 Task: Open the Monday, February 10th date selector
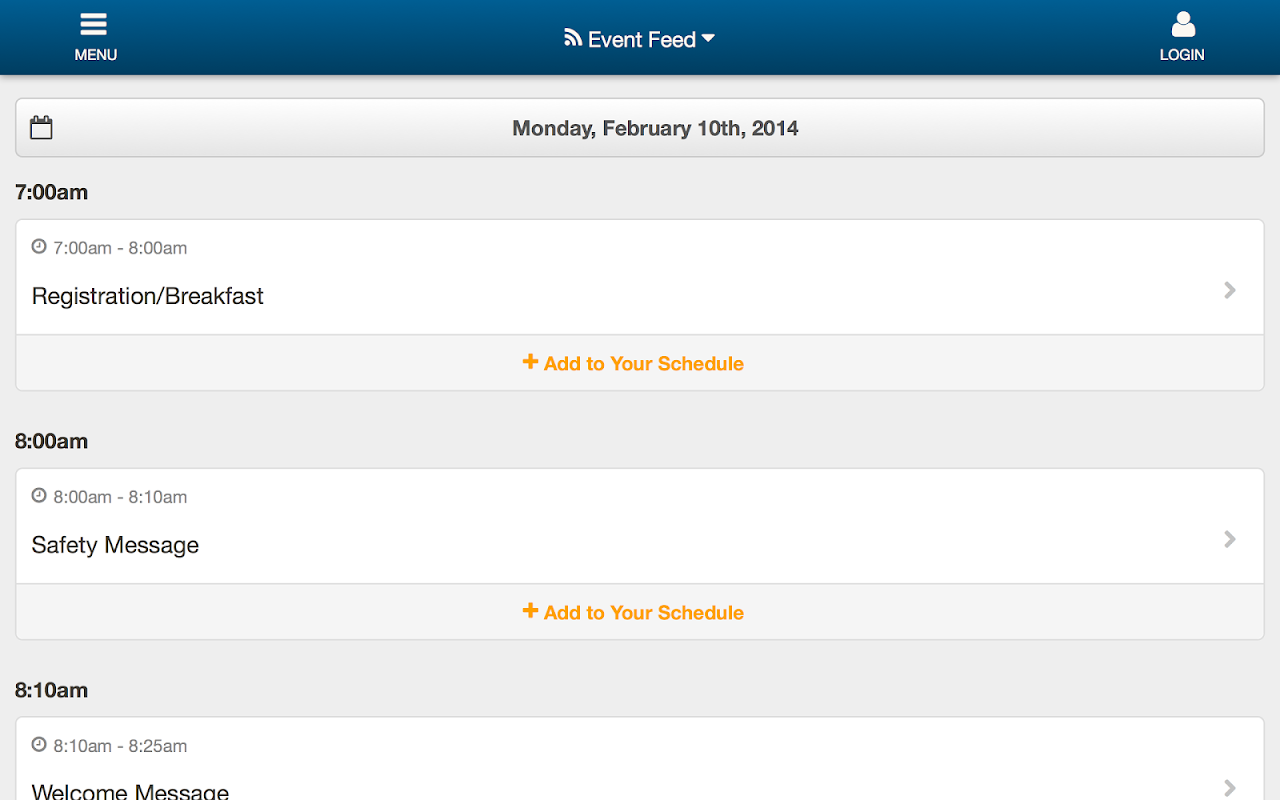pyautogui.click(x=655, y=128)
